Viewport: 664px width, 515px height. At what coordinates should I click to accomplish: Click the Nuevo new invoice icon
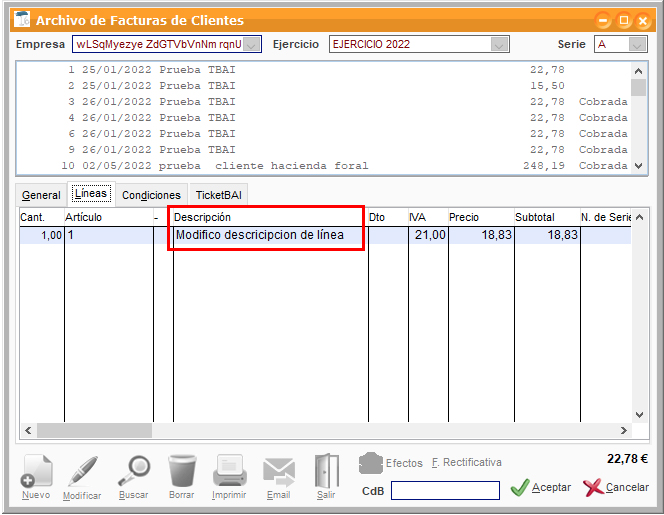36,471
